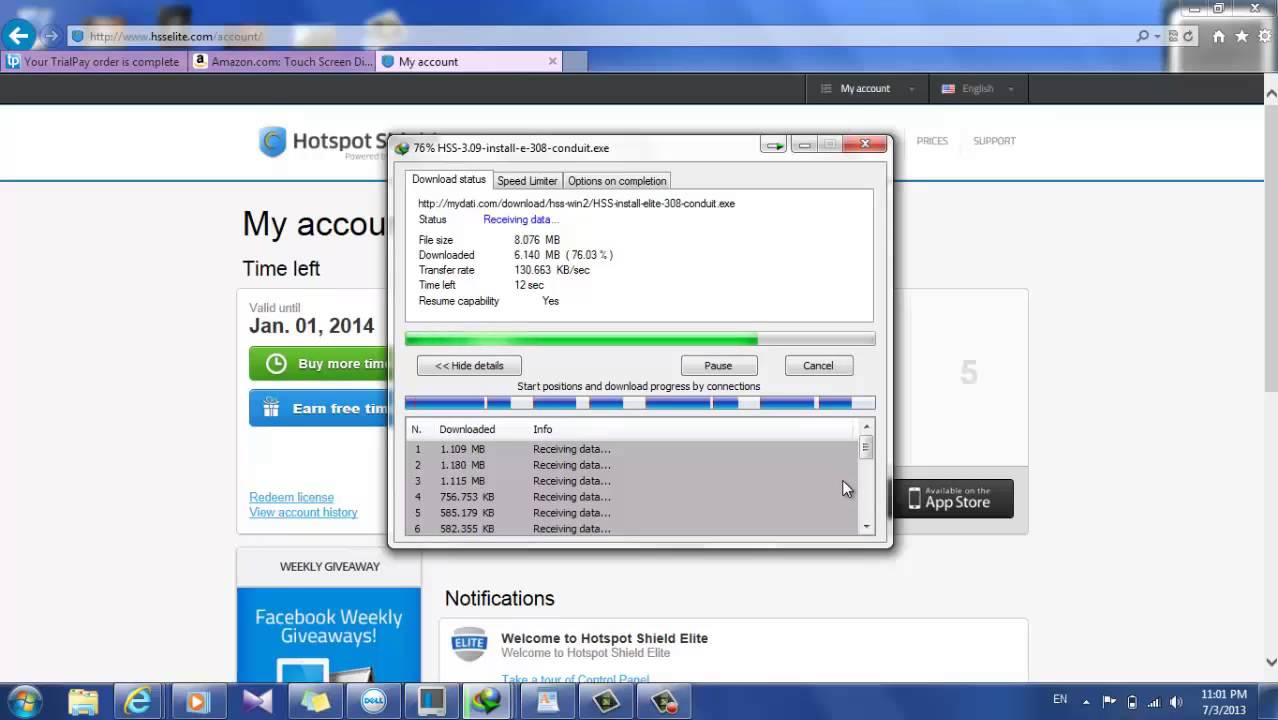Click the ELITE badge icon in Notifications

click(469, 645)
